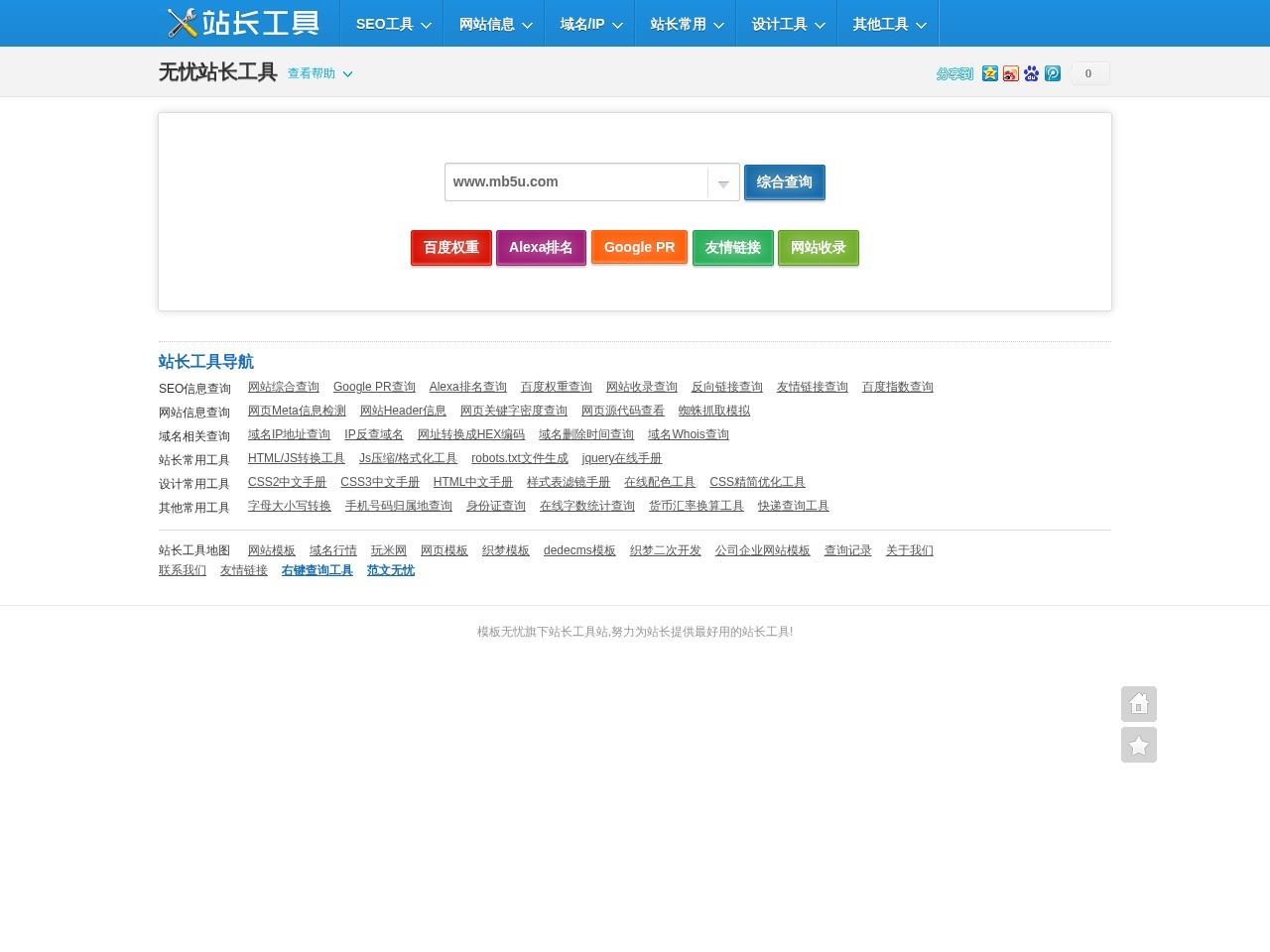The width and height of the screenshot is (1270, 952).
Task: Open the 网页Meta信息检测 link
Action: [297, 411]
